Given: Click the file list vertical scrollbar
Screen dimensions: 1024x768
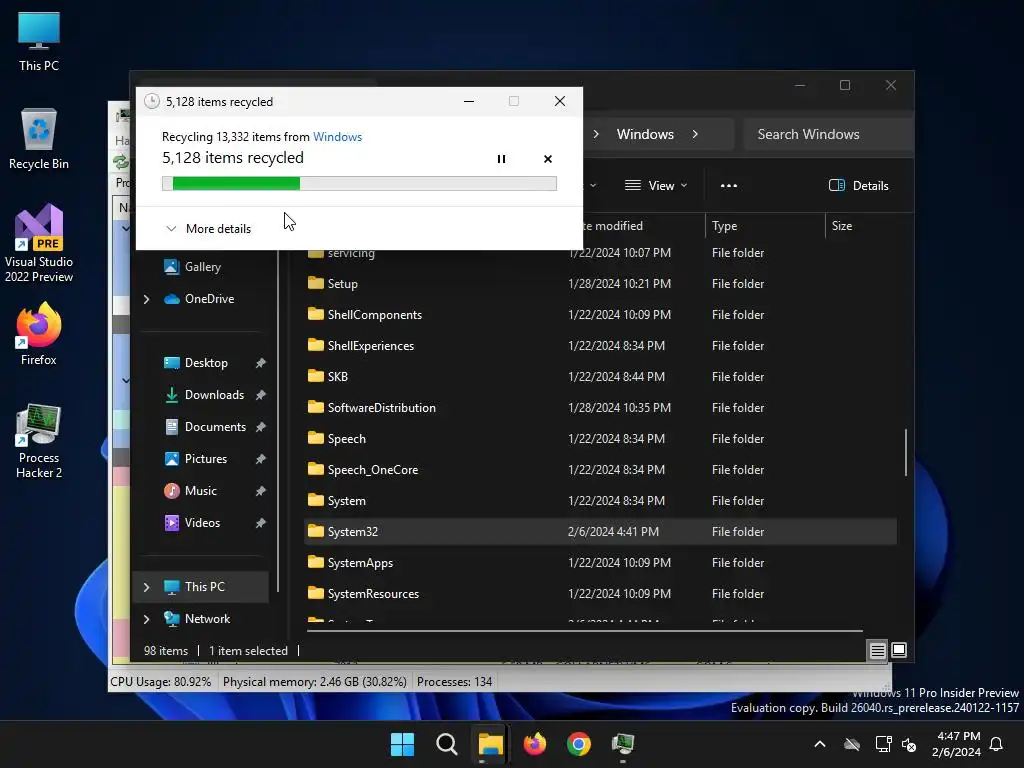Looking at the screenshot, I should click(x=905, y=453).
